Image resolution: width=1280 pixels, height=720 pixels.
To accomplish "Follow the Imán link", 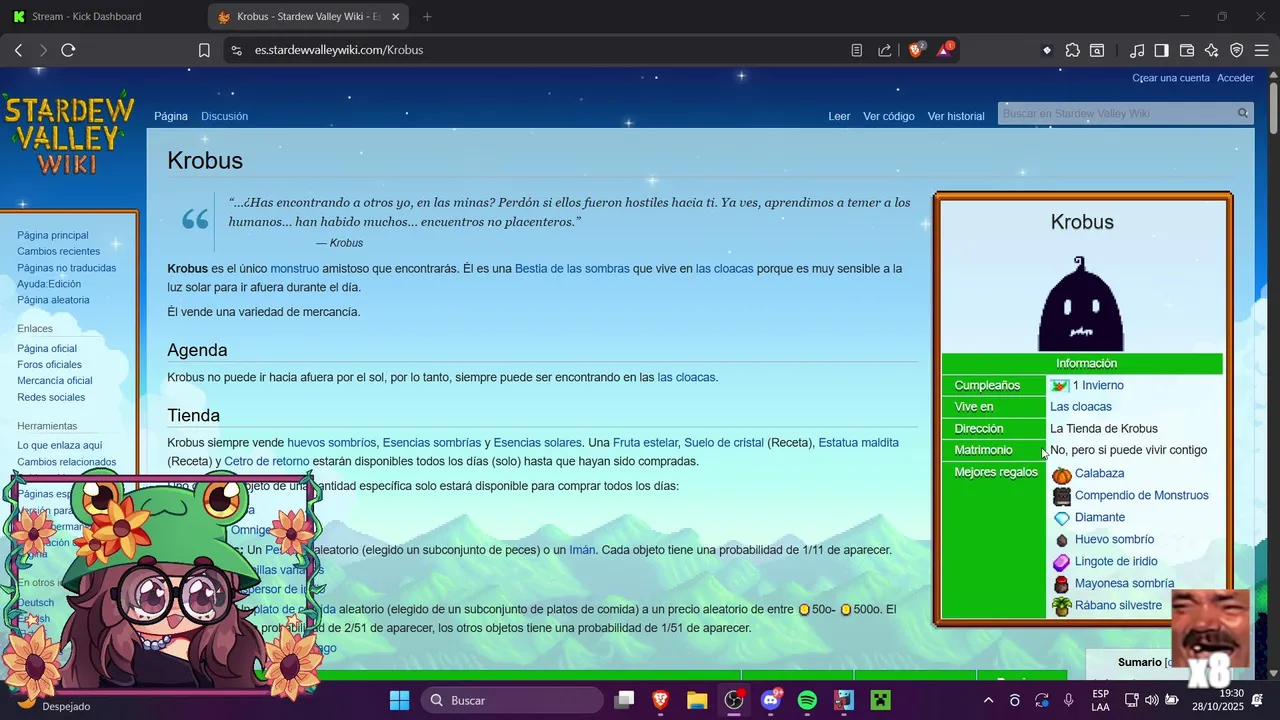I will [582, 550].
